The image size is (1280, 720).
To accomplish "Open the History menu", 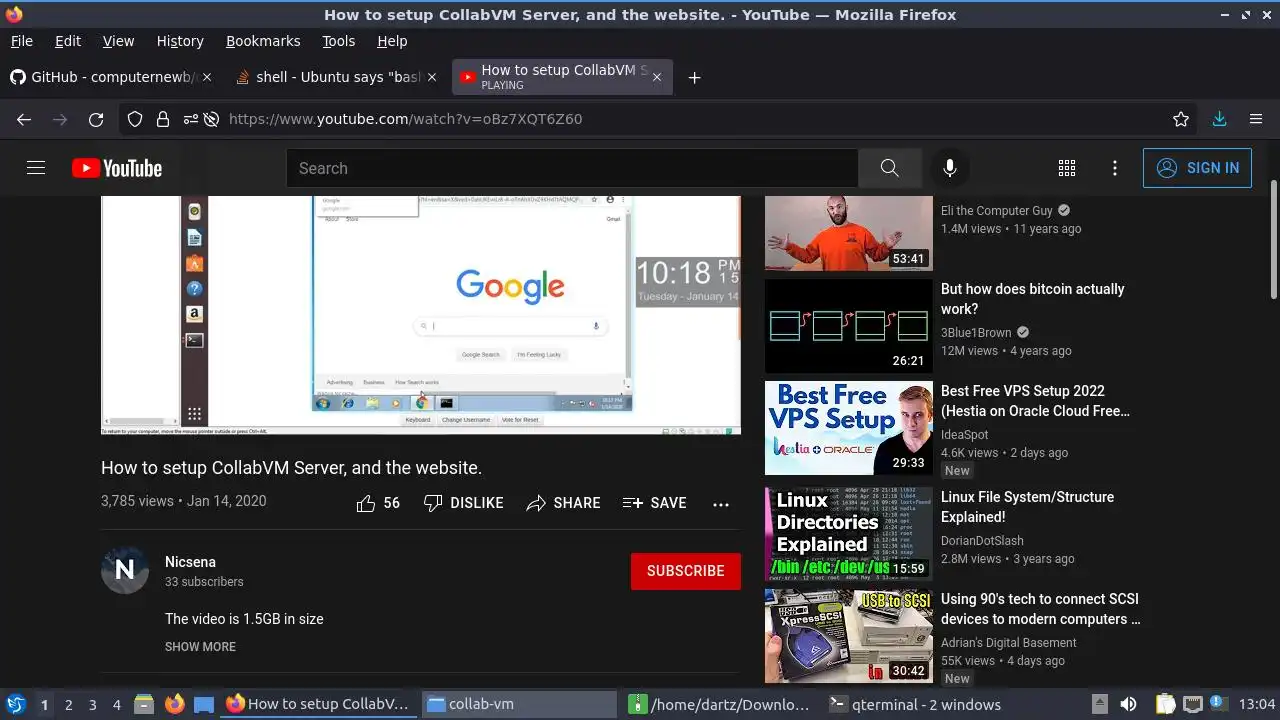I will click(x=180, y=41).
